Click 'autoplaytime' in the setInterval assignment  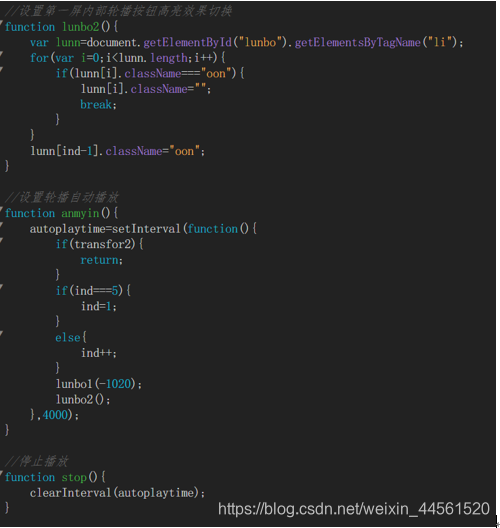click(x=67, y=229)
